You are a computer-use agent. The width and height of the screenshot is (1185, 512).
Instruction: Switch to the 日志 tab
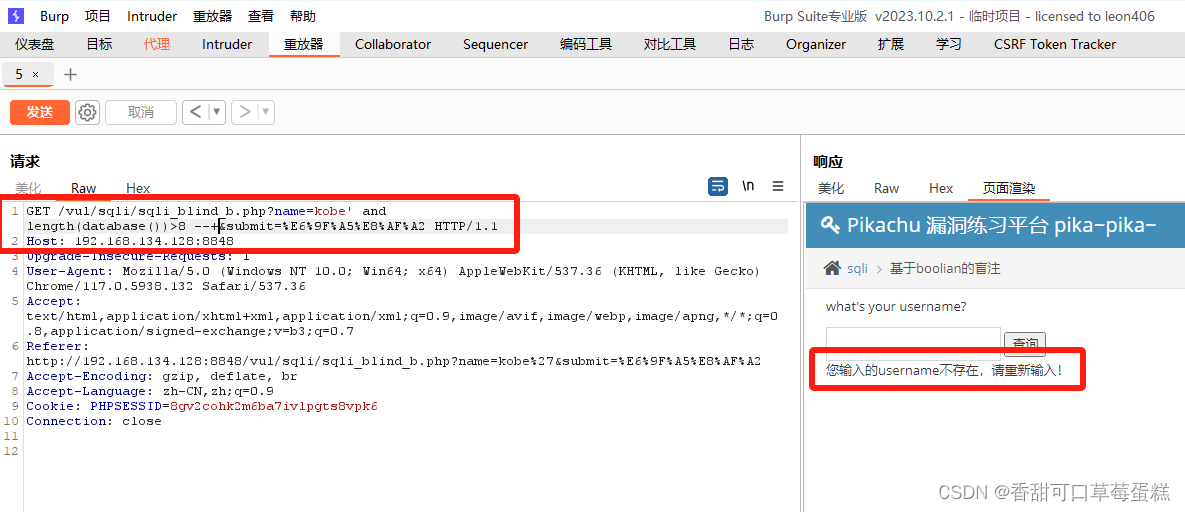point(741,44)
